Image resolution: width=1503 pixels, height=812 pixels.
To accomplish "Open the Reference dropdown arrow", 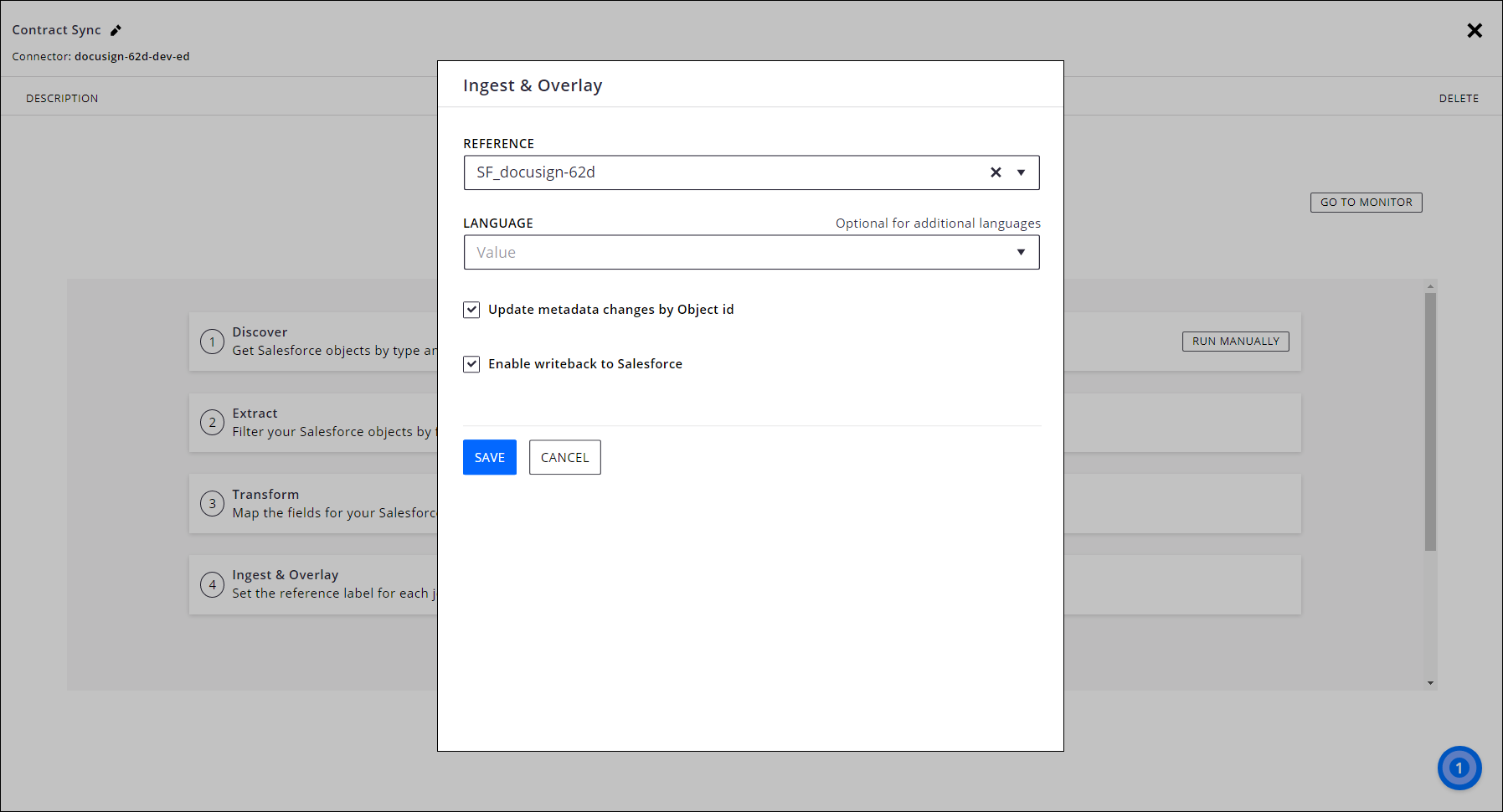I will (1021, 172).
